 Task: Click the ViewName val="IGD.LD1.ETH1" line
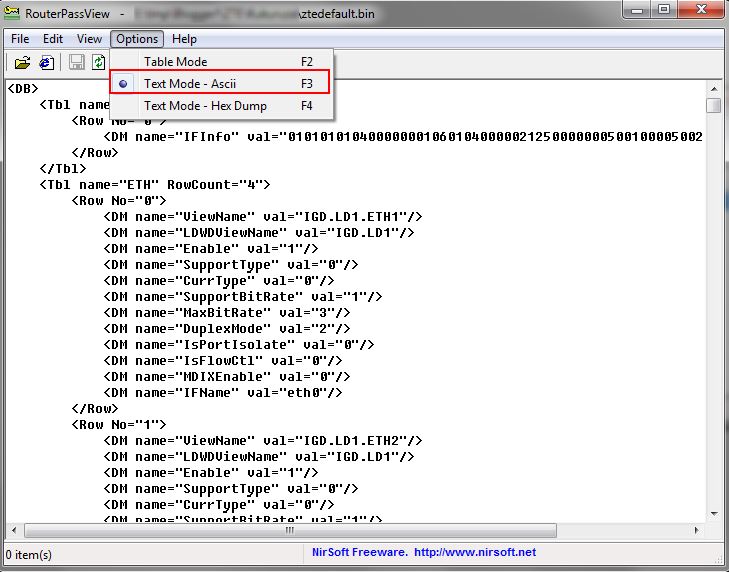coord(263,217)
